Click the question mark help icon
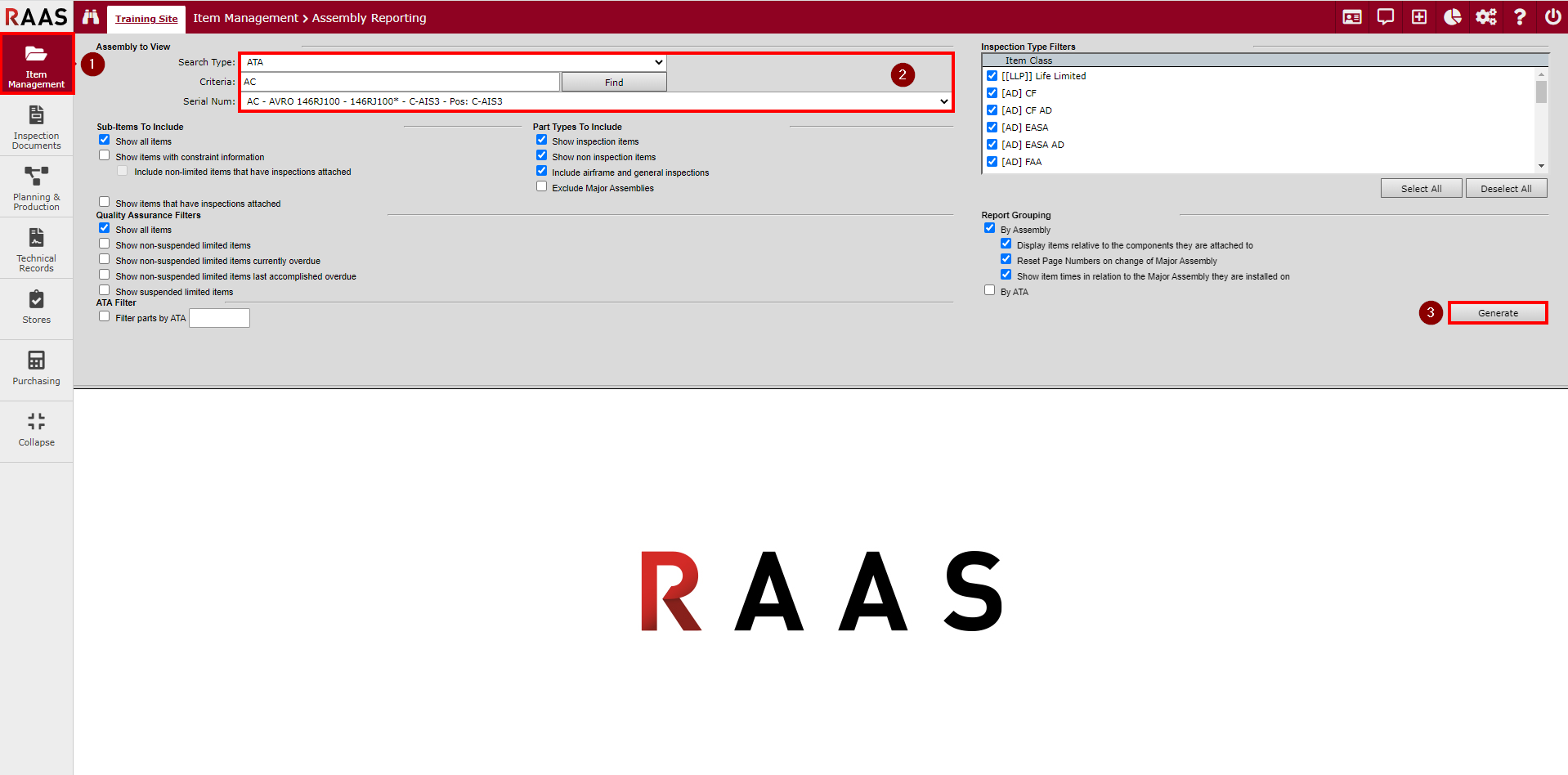Viewport: 1568px width, 775px height. pyautogui.click(x=1519, y=17)
